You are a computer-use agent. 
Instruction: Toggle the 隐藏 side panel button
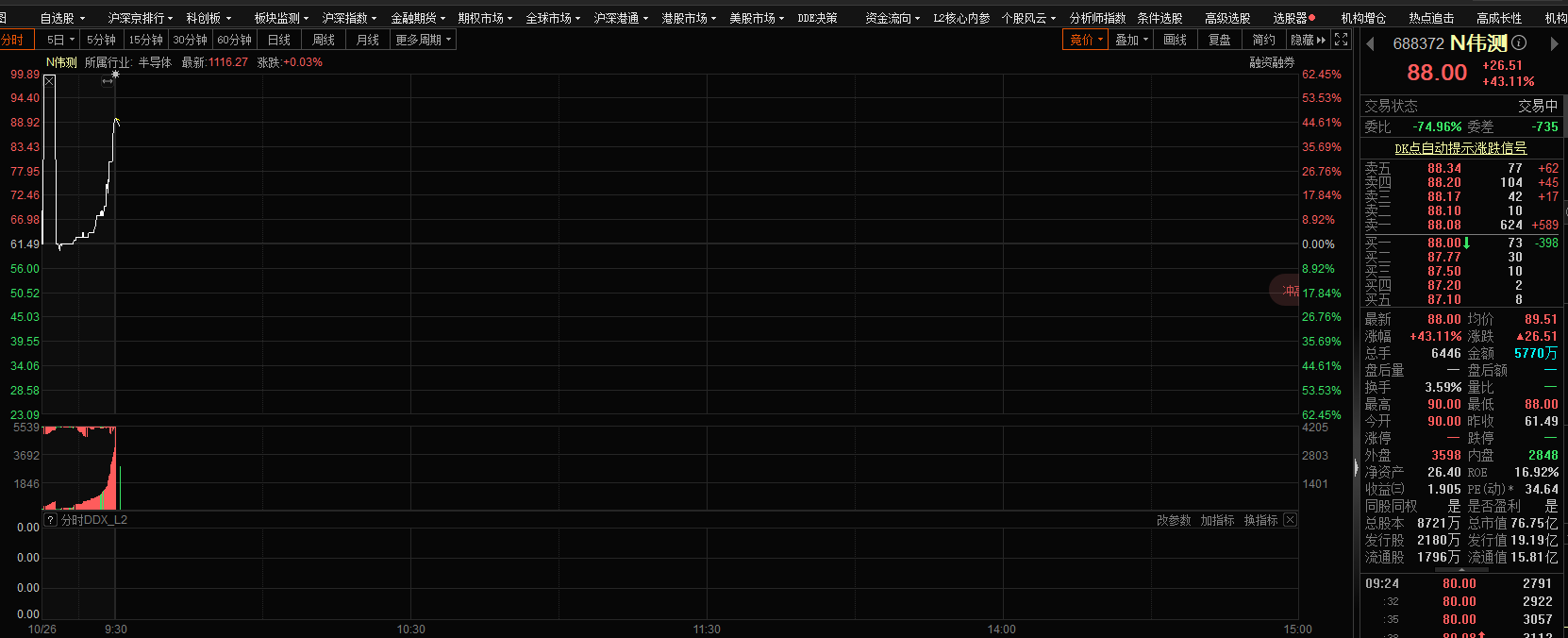1308,40
